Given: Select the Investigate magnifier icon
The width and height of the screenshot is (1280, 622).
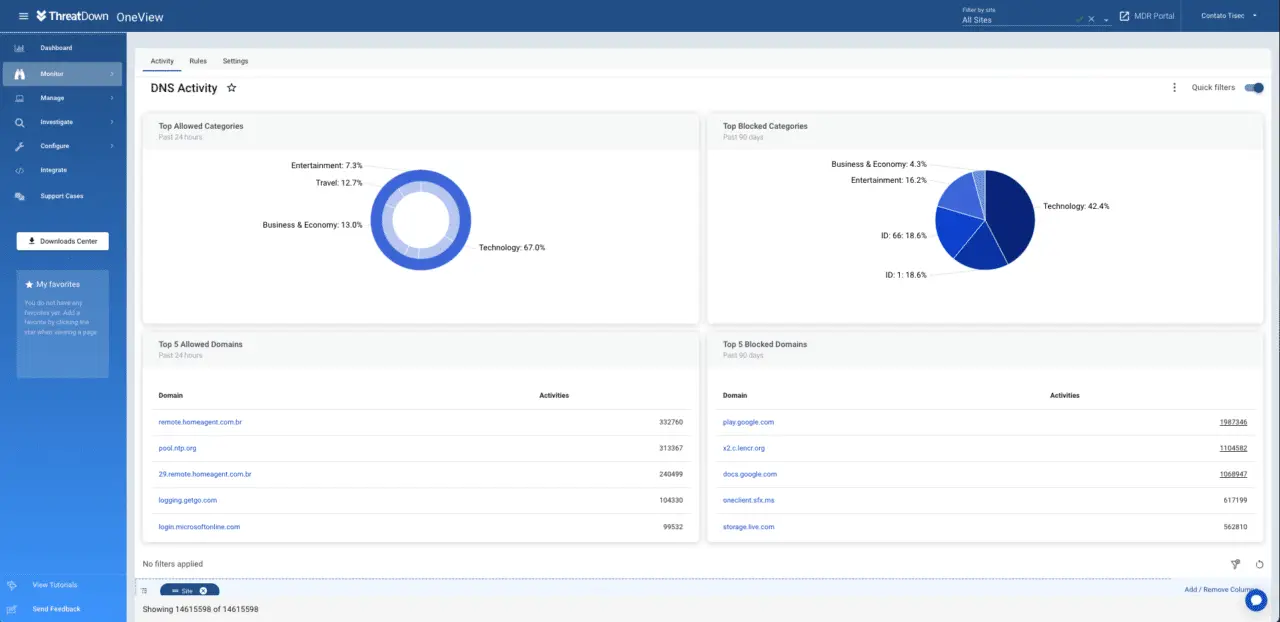Looking at the screenshot, I should (x=17, y=121).
